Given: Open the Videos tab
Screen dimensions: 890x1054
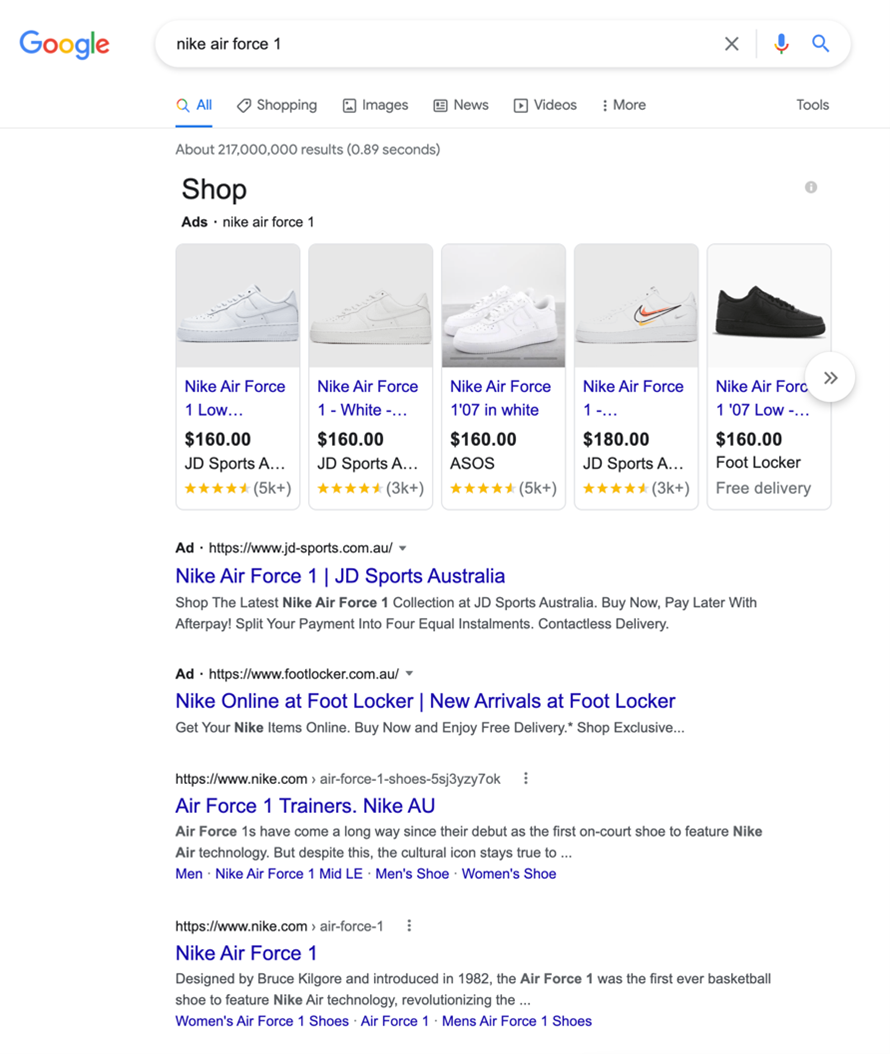Looking at the screenshot, I should [545, 105].
